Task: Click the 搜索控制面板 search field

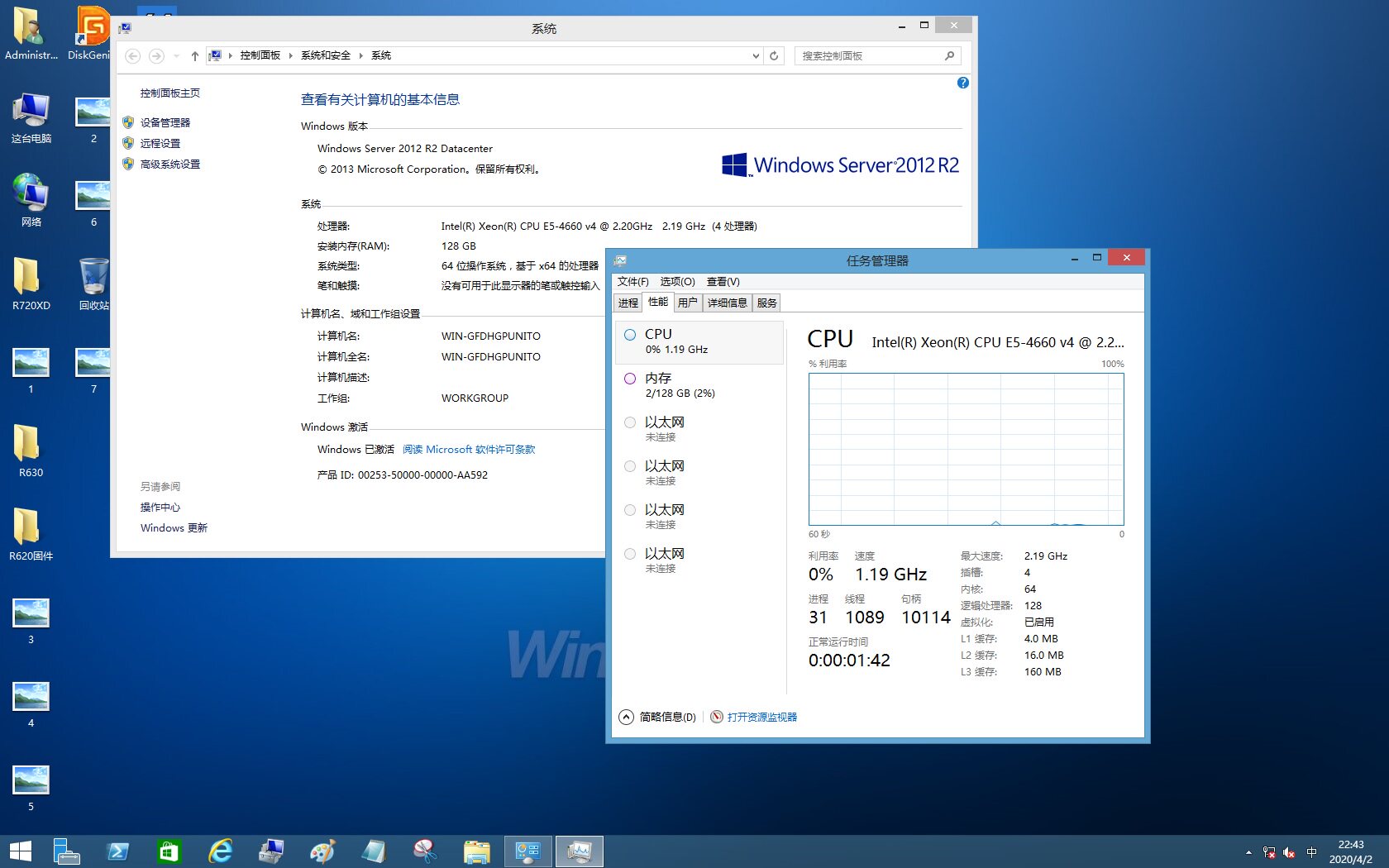Action: pos(877,56)
